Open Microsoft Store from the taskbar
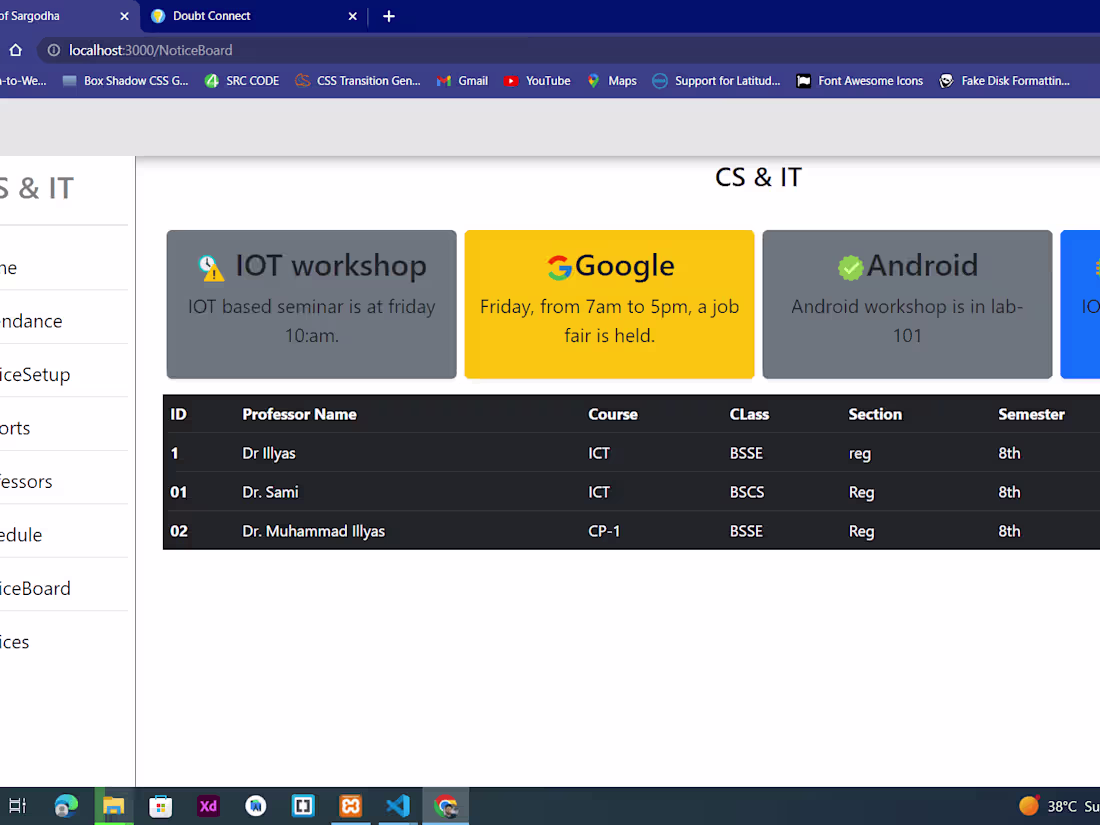 pyautogui.click(x=160, y=806)
